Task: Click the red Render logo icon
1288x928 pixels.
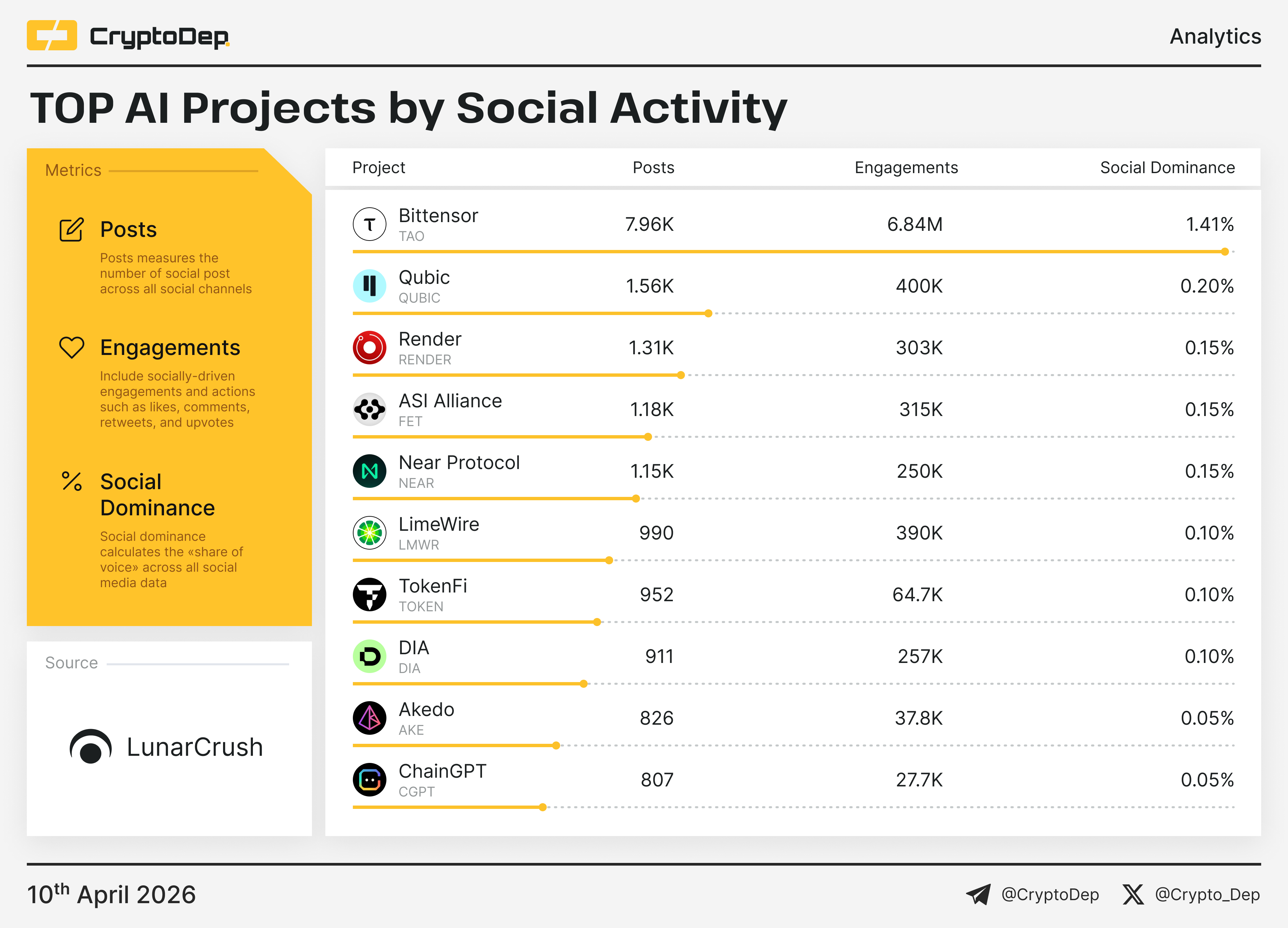Action: click(x=369, y=348)
